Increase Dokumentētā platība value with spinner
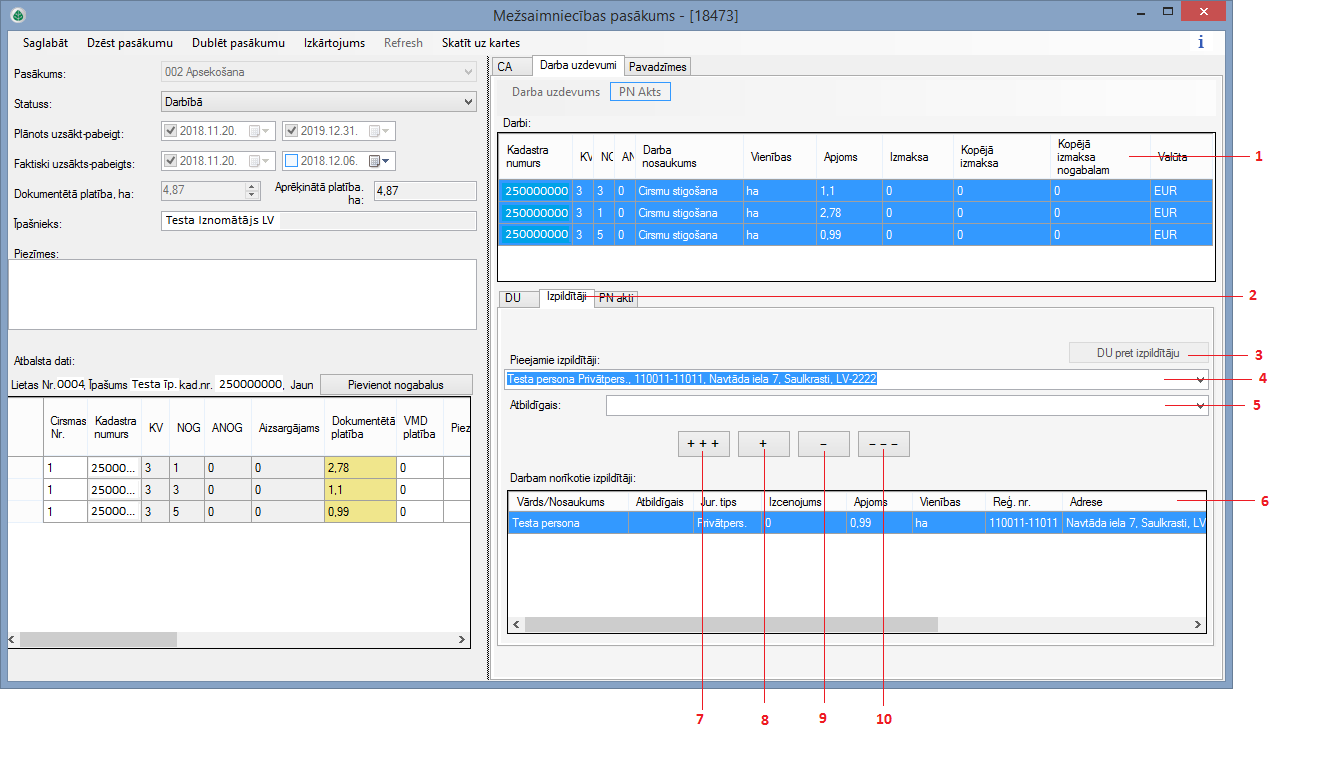 (252, 186)
